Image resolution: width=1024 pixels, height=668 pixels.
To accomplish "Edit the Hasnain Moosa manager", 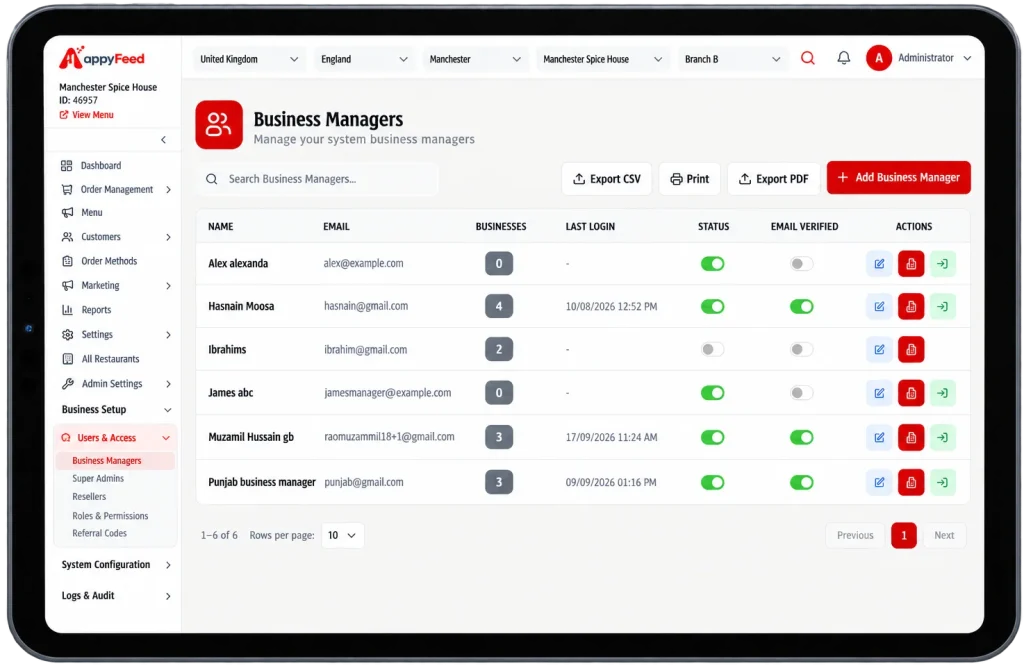I will coord(879,306).
